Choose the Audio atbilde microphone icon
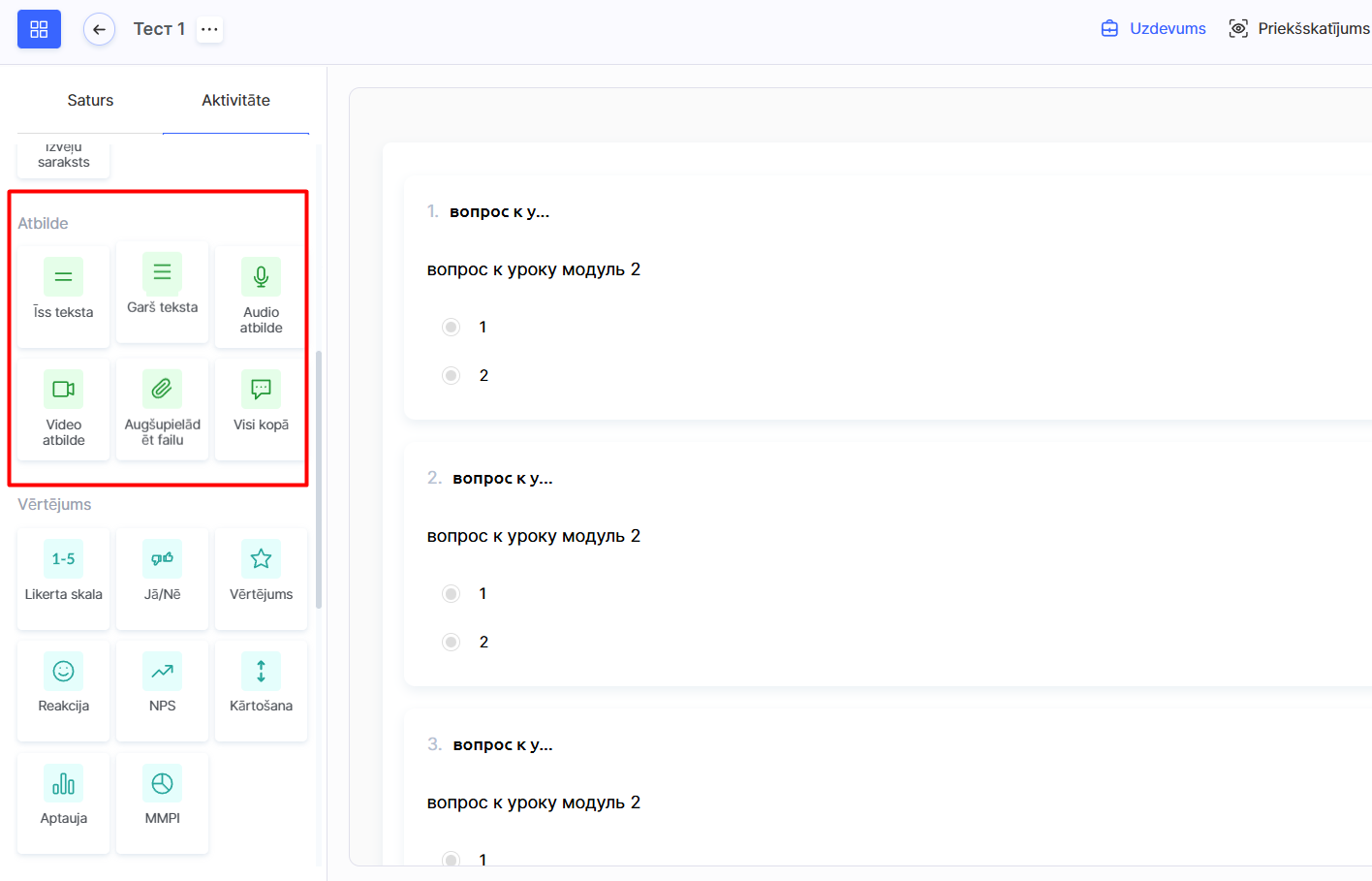Image resolution: width=1372 pixels, height=881 pixels. point(261,277)
